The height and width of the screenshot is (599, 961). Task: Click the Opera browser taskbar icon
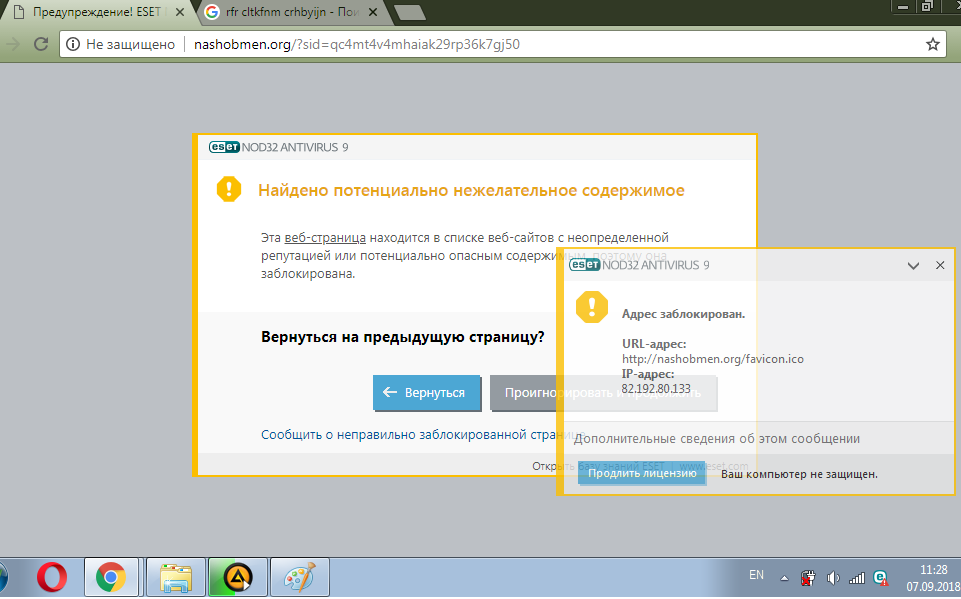pos(51,577)
